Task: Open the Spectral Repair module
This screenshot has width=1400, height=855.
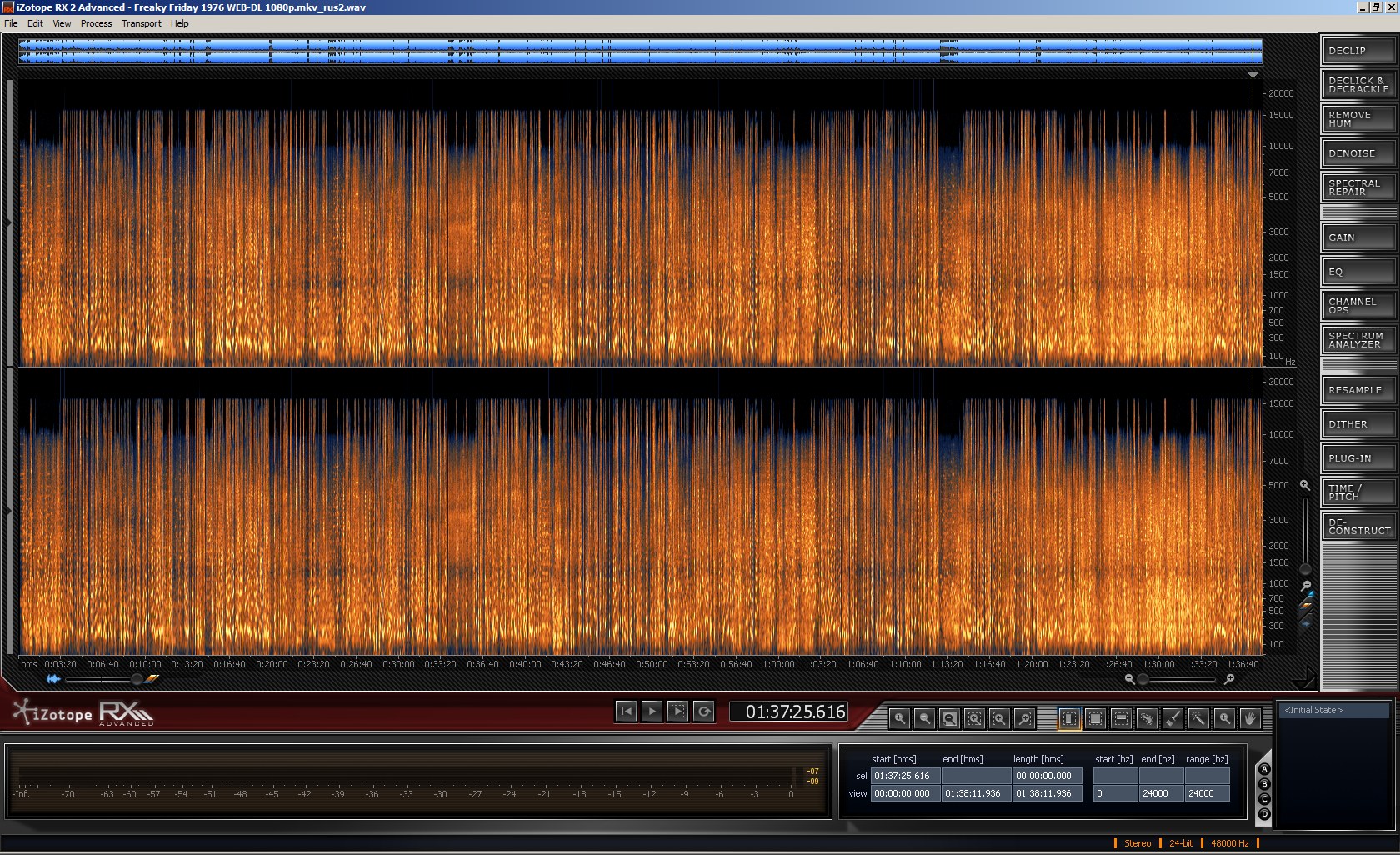Action: (1357, 187)
